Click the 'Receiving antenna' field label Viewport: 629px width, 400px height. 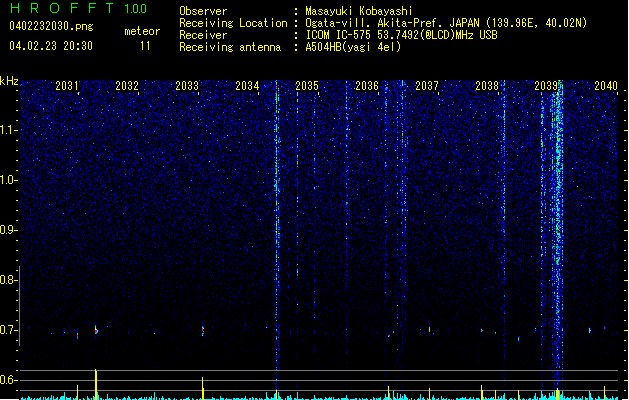point(230,47)
